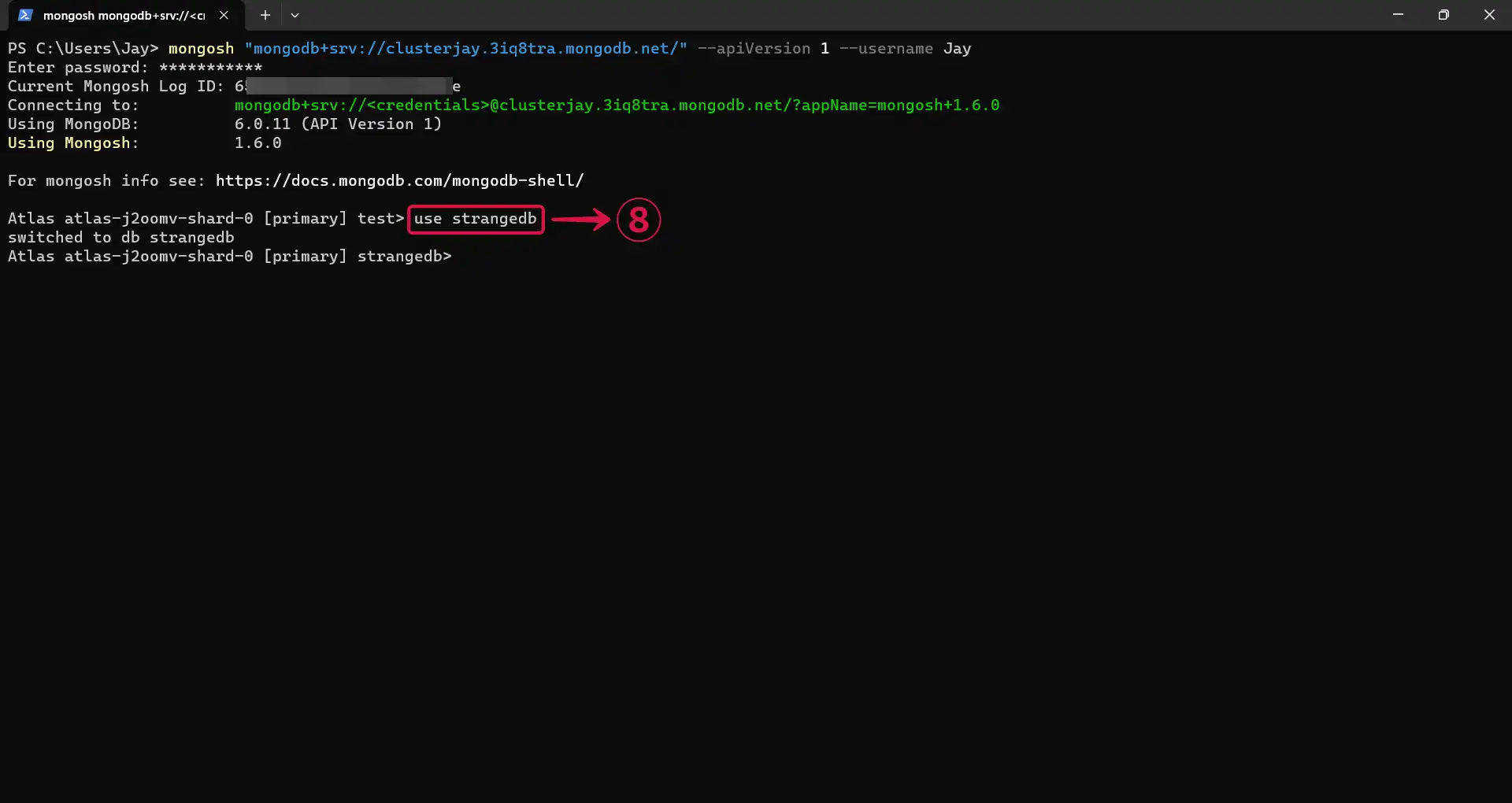
Task: Click the 'Connecting to:' label
Action: [73, 105]
